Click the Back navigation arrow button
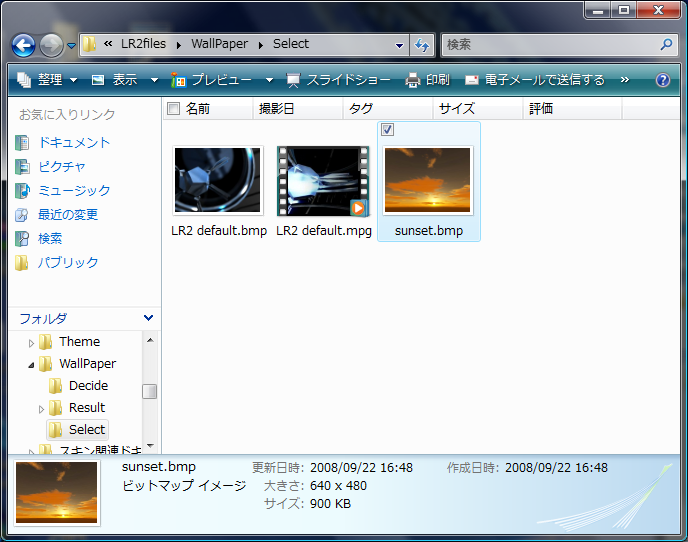688x542 pixels. tap(24, 45)
